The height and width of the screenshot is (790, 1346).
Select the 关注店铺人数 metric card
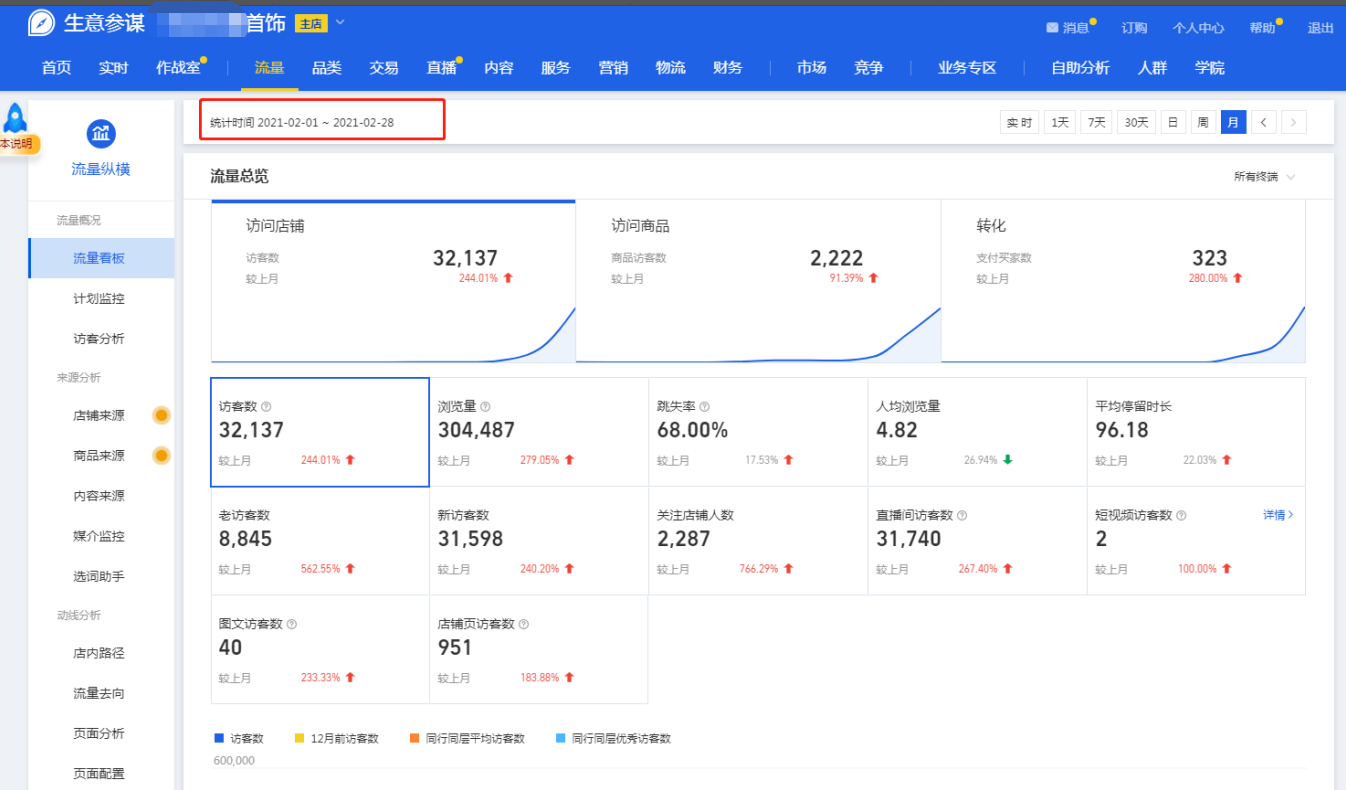758,541
